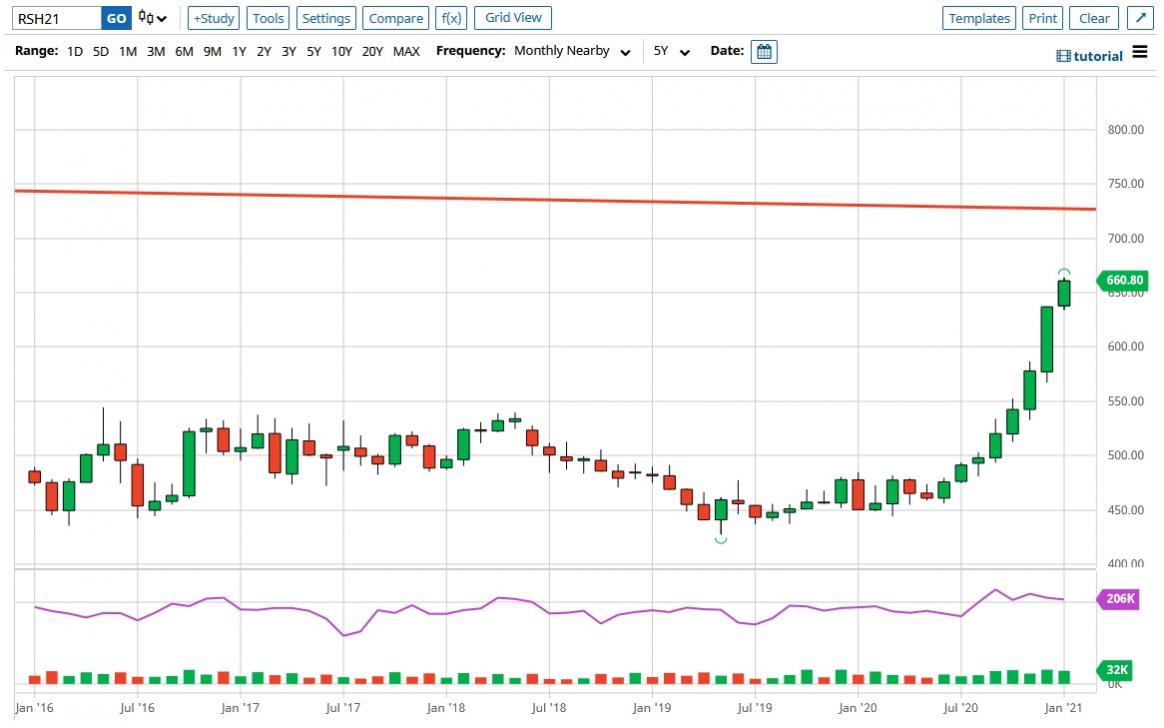Click the pop-out arrow icon

point(1140,18)
